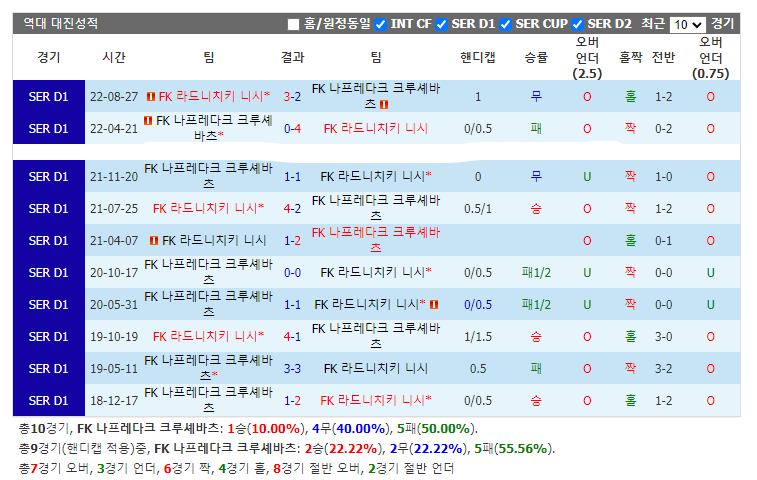Open the 0-0 result of 20-10-17 match
Screen dimensions: 757x480
click(x=292, y=272)
